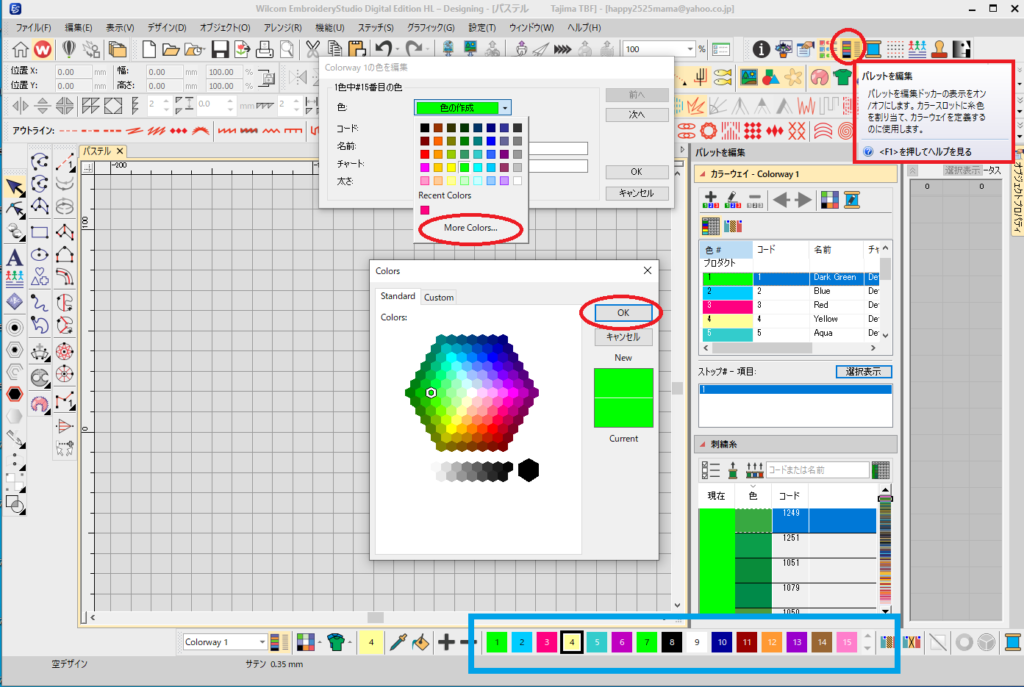The image size is (1024, 687).
Task: Open the undo history dropdown arrow
Action: (396, 49)
